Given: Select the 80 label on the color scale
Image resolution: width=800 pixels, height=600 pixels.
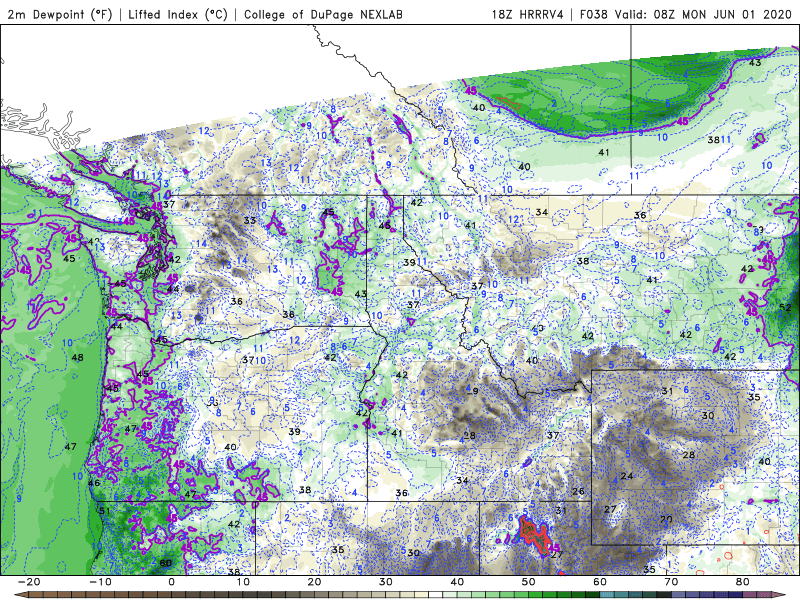Looking at the screenshot, I should 743,582.
